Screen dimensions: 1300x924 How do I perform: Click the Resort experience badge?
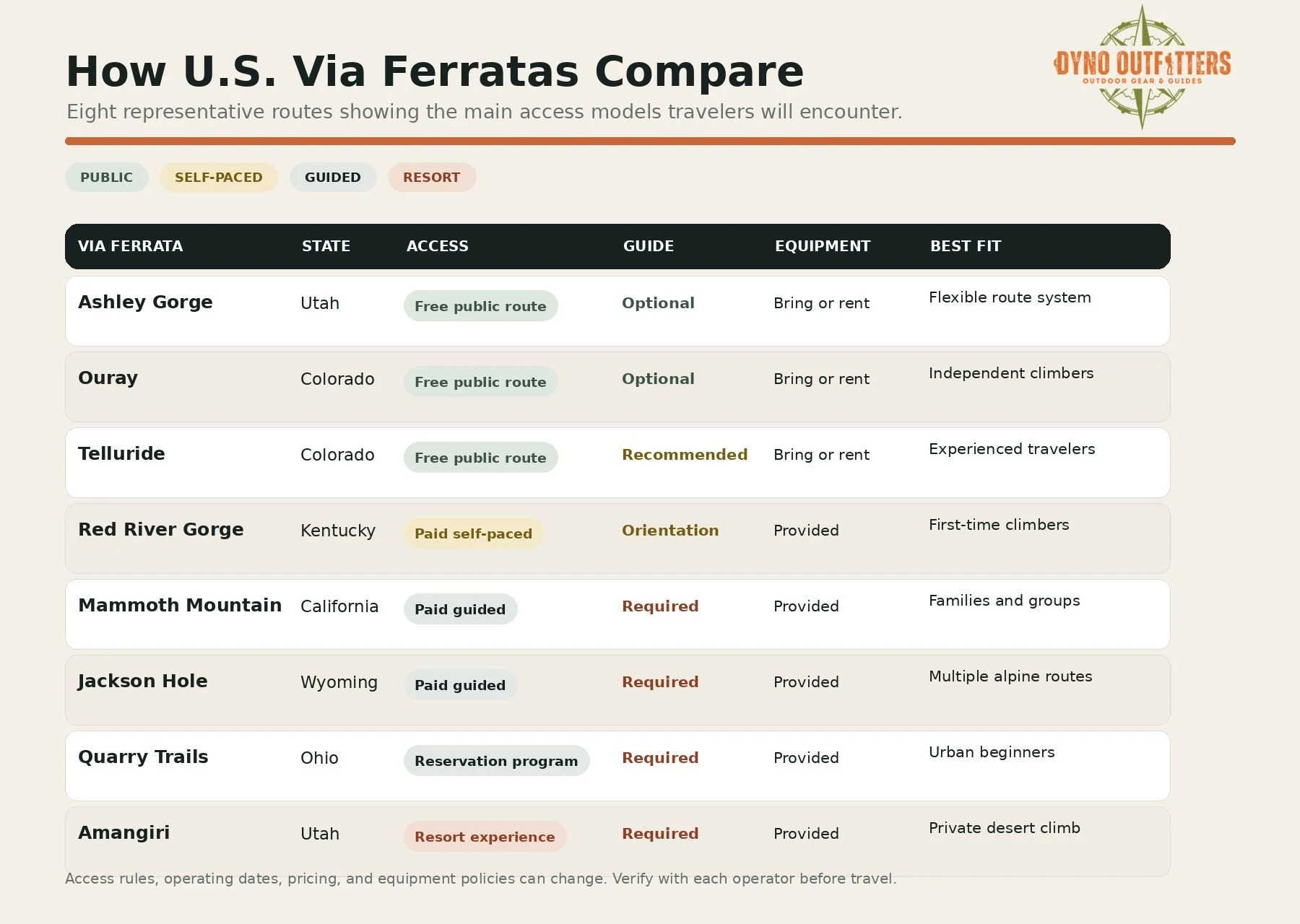[x=485, y=837]
